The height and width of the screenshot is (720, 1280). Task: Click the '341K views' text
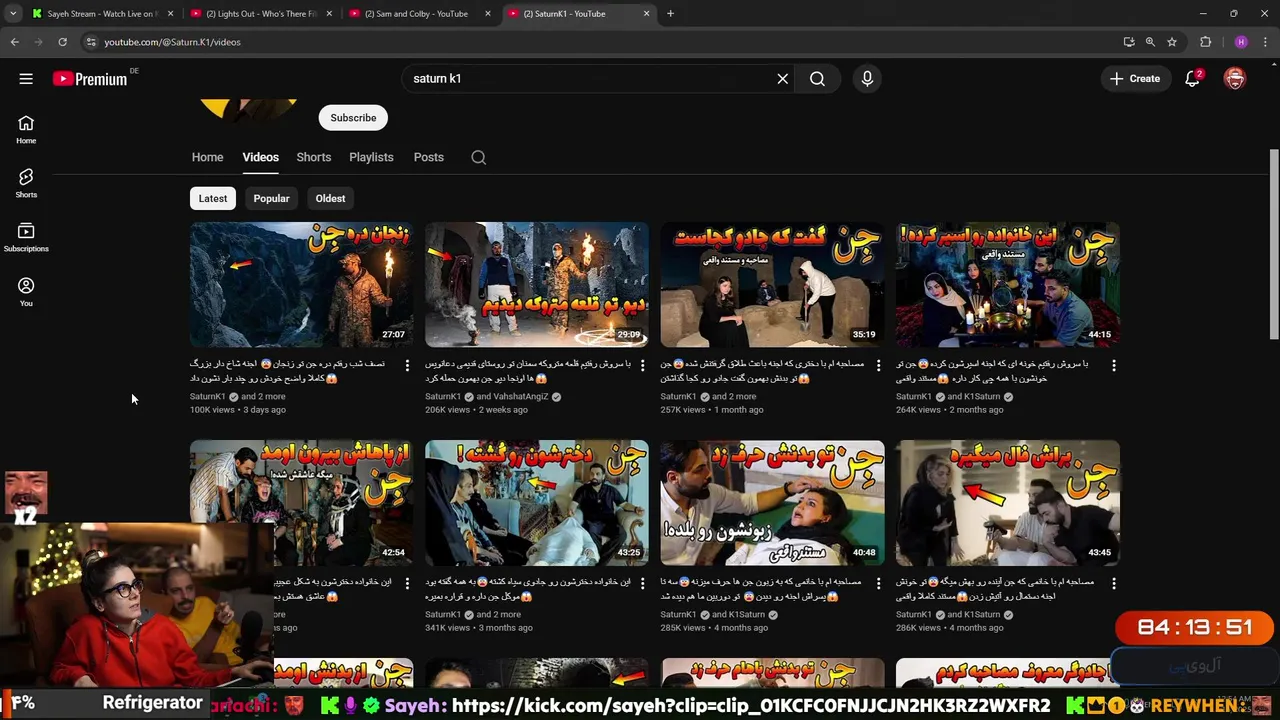click(x=447, y=628)
